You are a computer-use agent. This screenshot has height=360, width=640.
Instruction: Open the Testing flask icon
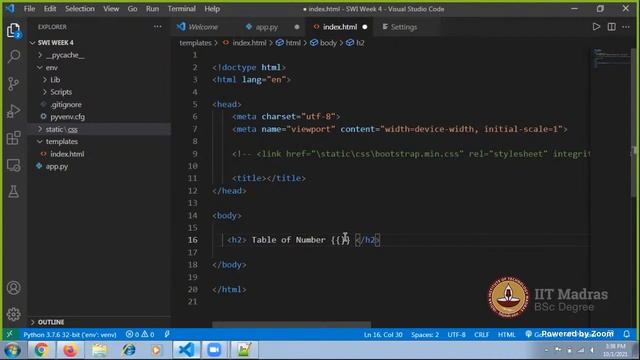[13, 191]
